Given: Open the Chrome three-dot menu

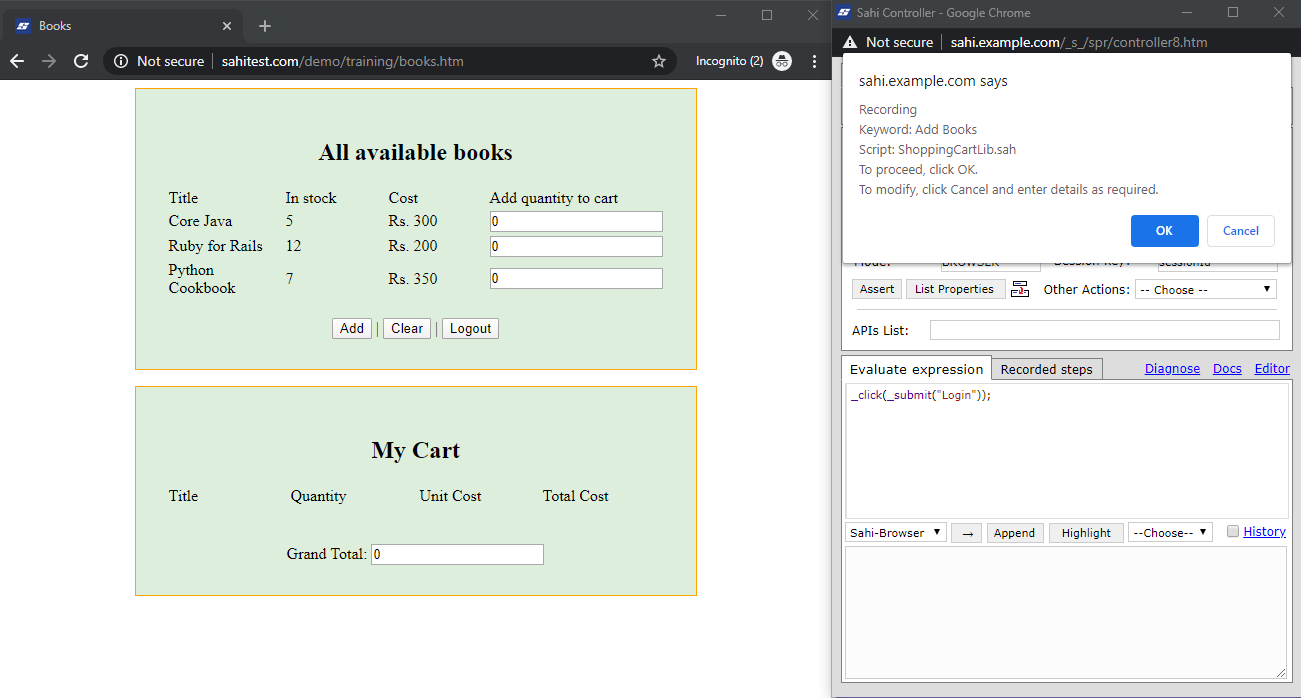Looking at the screenshot, I should [814, 61].
